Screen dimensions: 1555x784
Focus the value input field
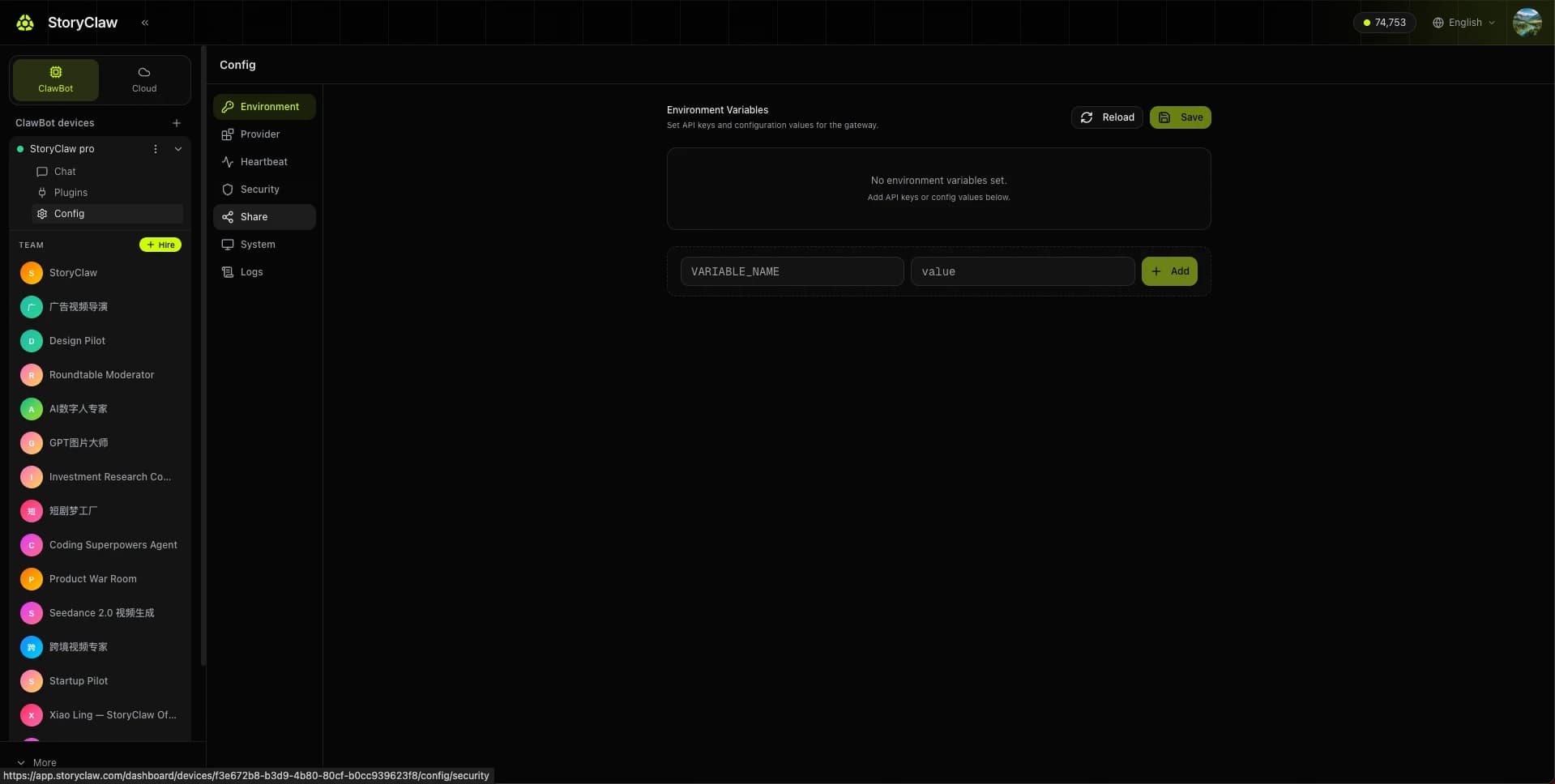[1023, 271]
